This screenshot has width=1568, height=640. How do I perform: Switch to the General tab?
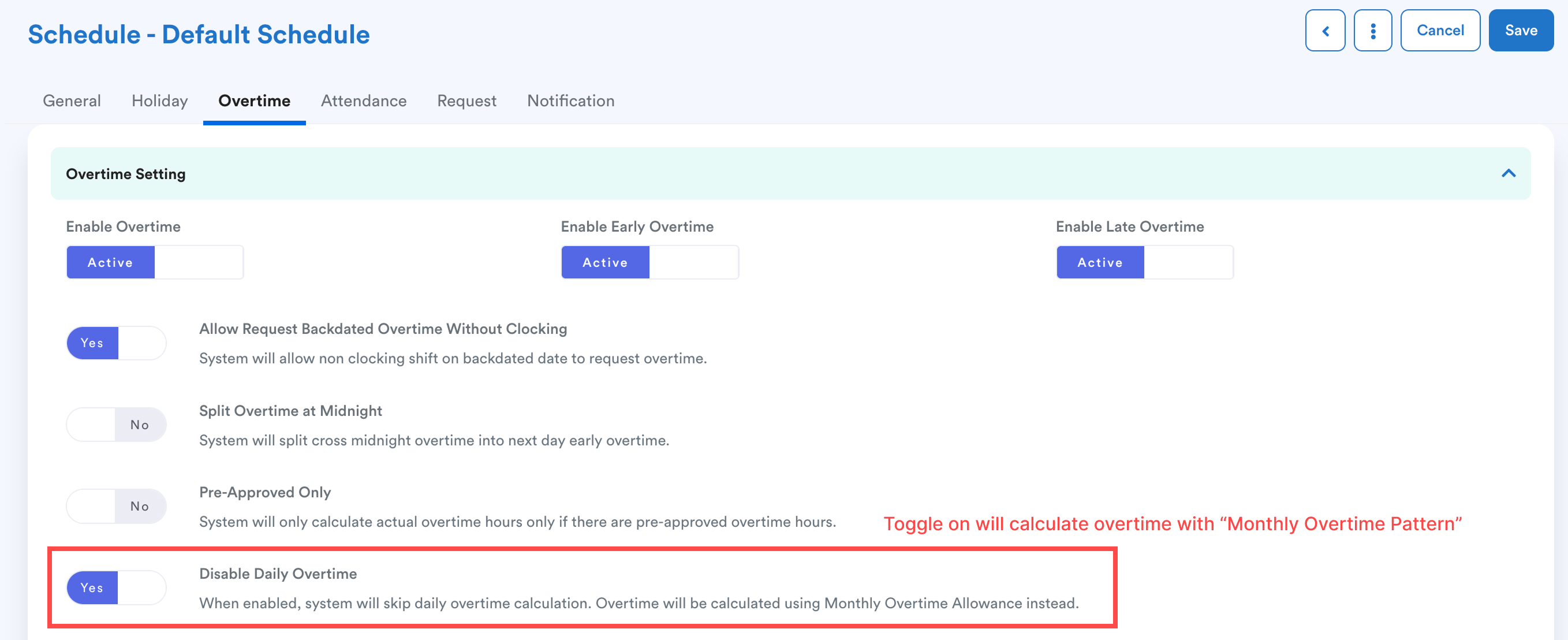click(72, 101)
